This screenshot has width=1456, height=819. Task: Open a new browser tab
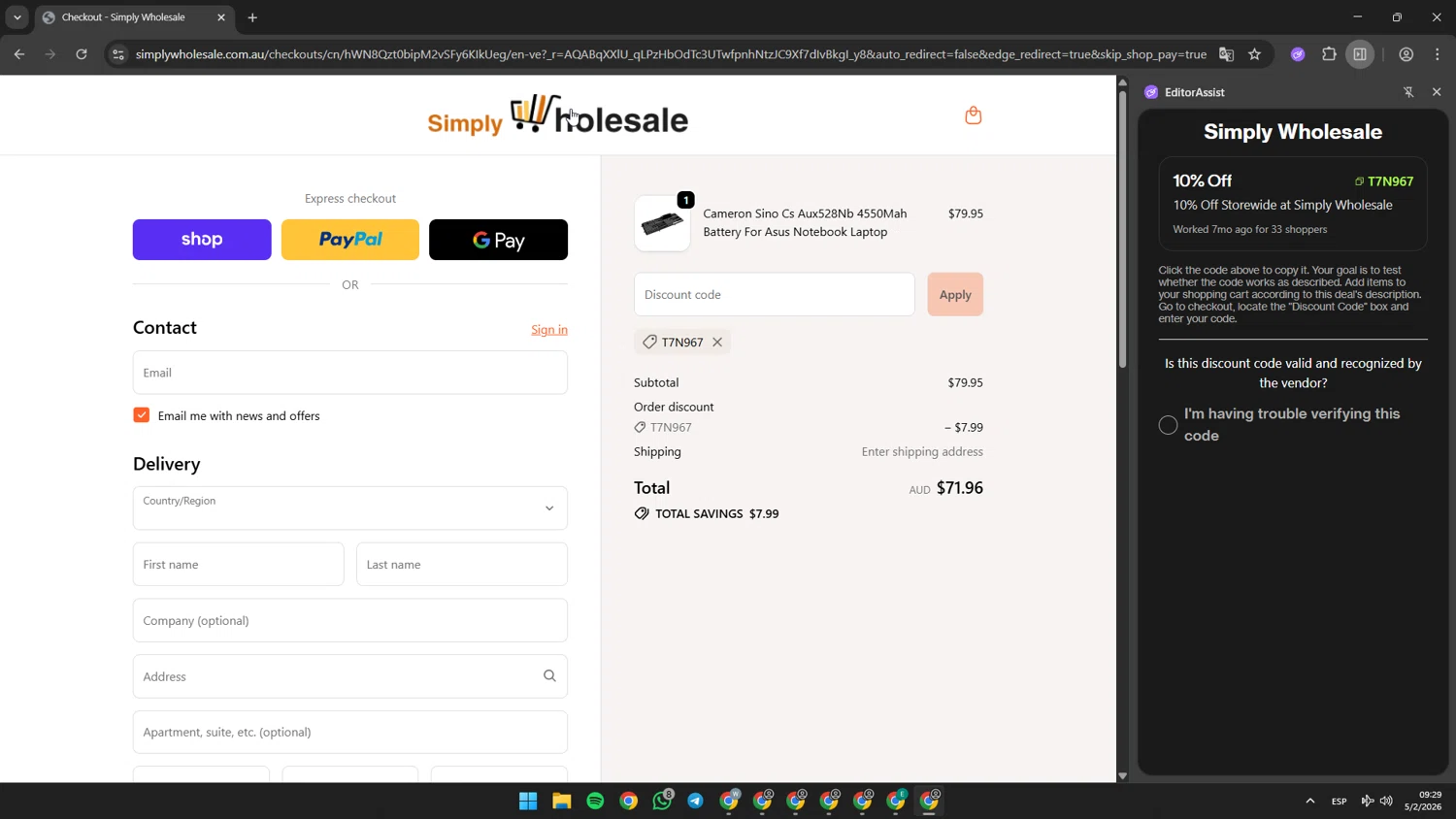(252, 17)
